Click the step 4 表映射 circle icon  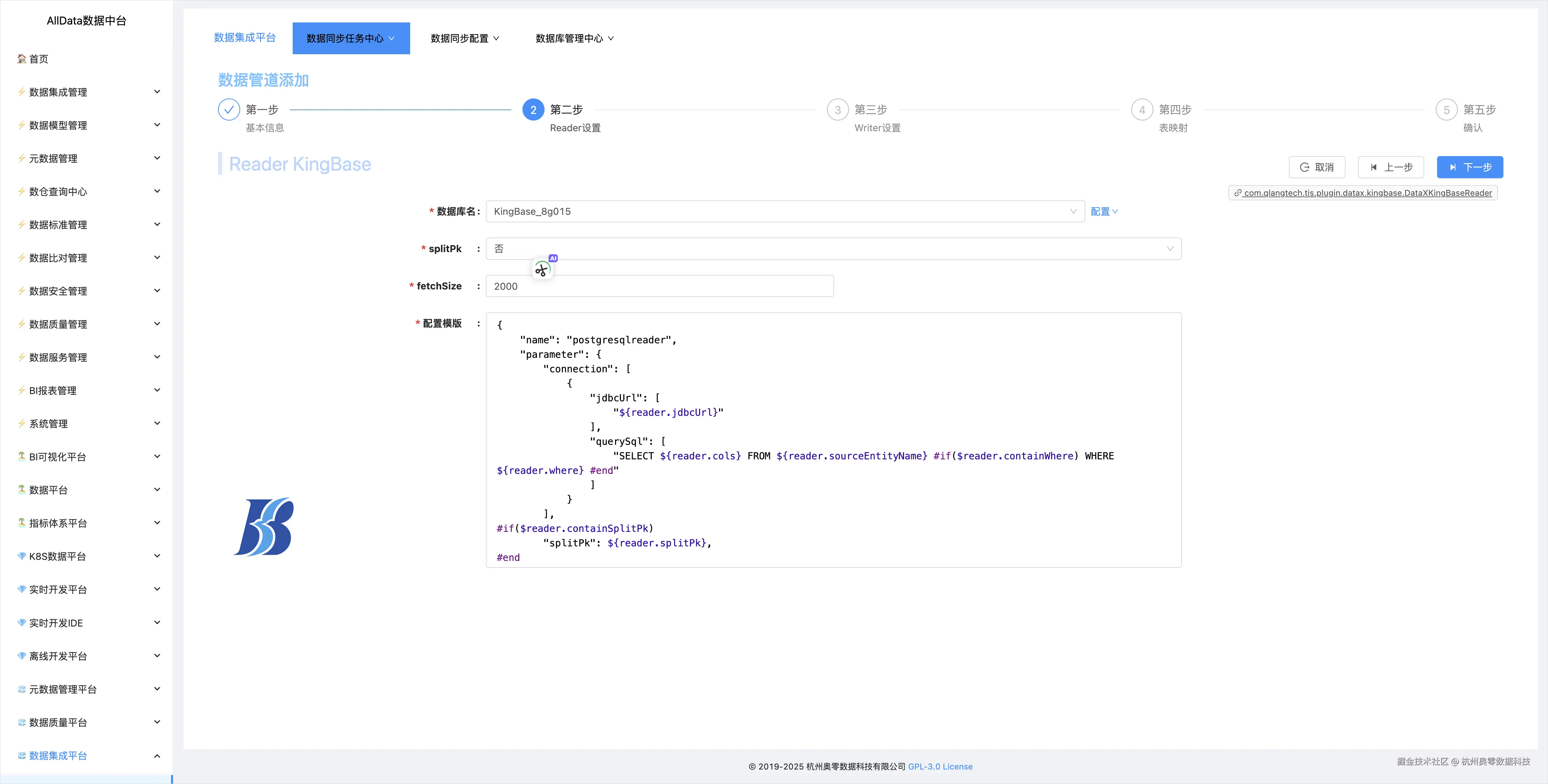tap(1142, 110)
